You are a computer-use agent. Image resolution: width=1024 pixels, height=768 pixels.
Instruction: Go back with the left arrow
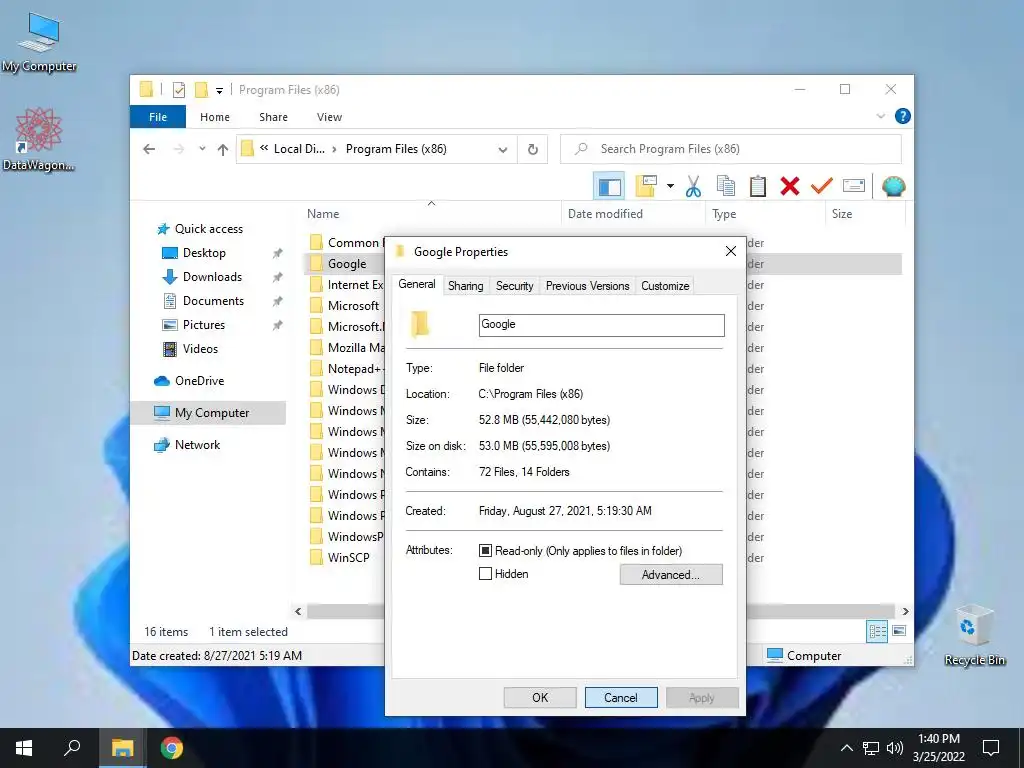149,149
